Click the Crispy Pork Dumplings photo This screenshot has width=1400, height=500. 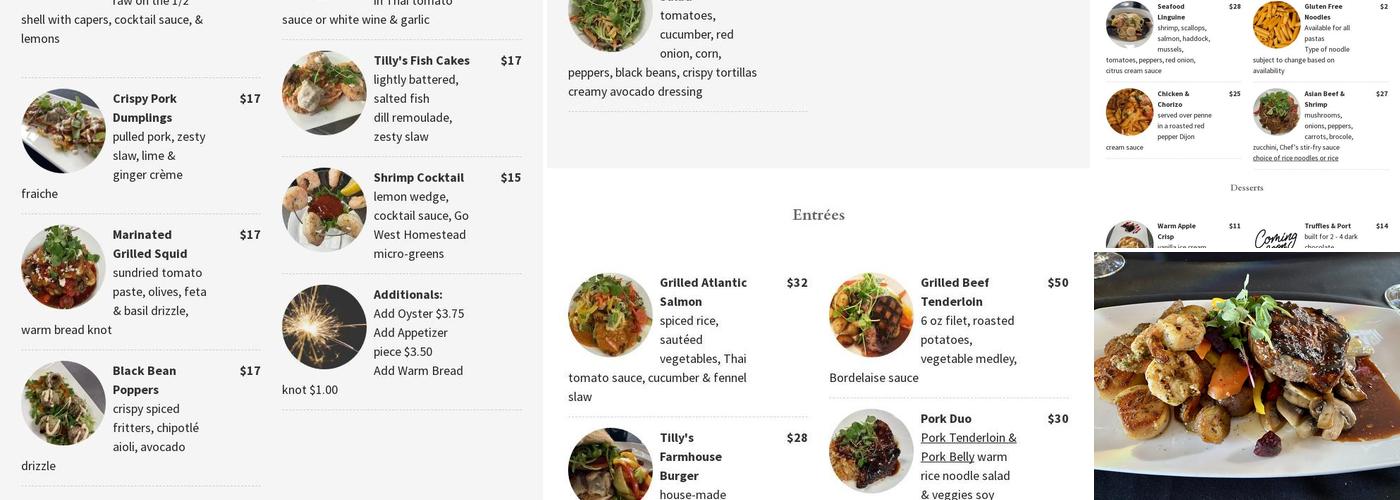63,131
